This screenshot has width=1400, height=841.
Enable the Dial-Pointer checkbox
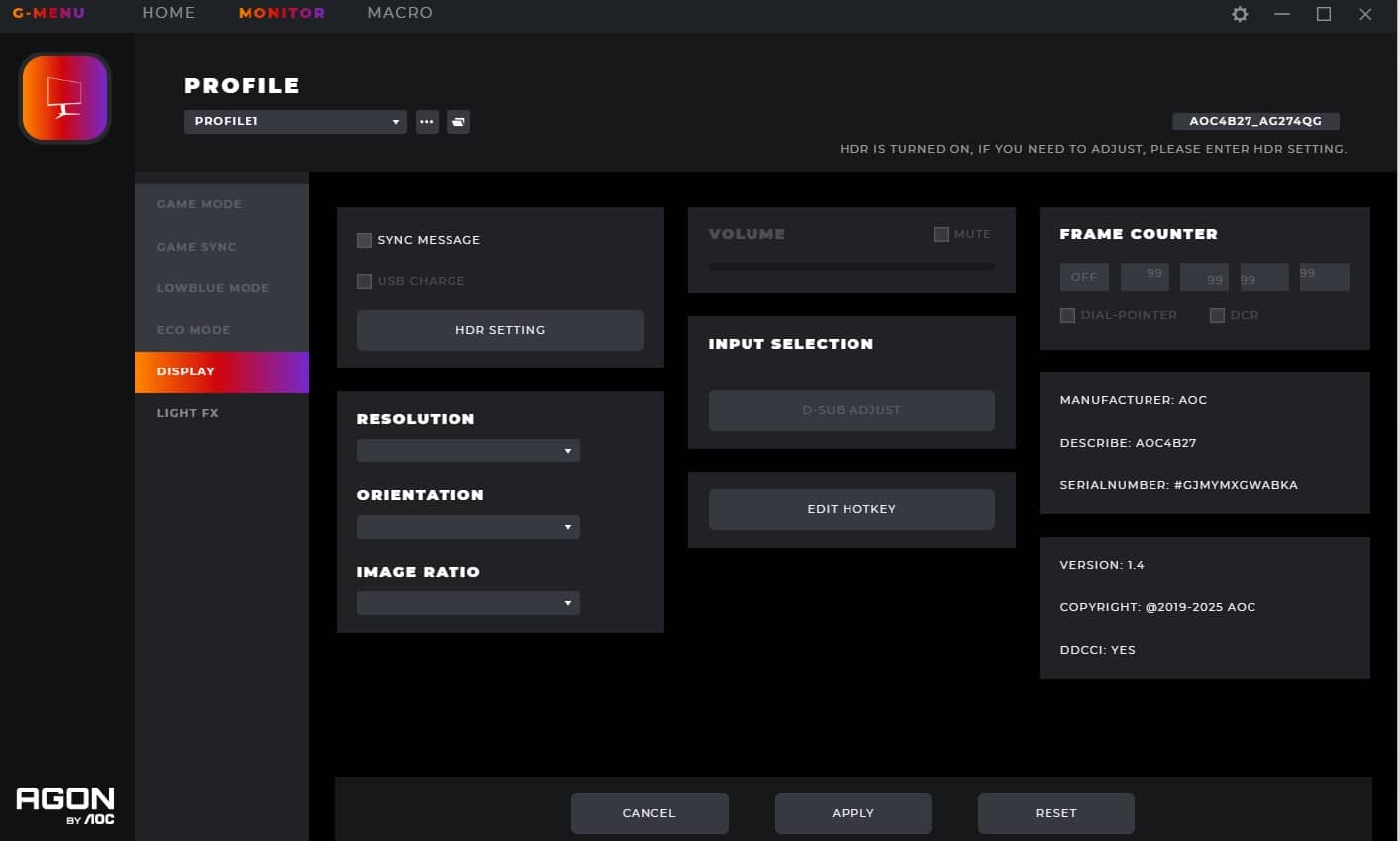(1067, 315)
